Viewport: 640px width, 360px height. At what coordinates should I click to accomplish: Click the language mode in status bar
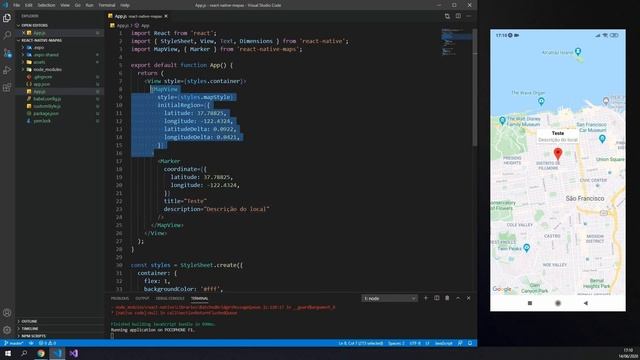point(443,343)
